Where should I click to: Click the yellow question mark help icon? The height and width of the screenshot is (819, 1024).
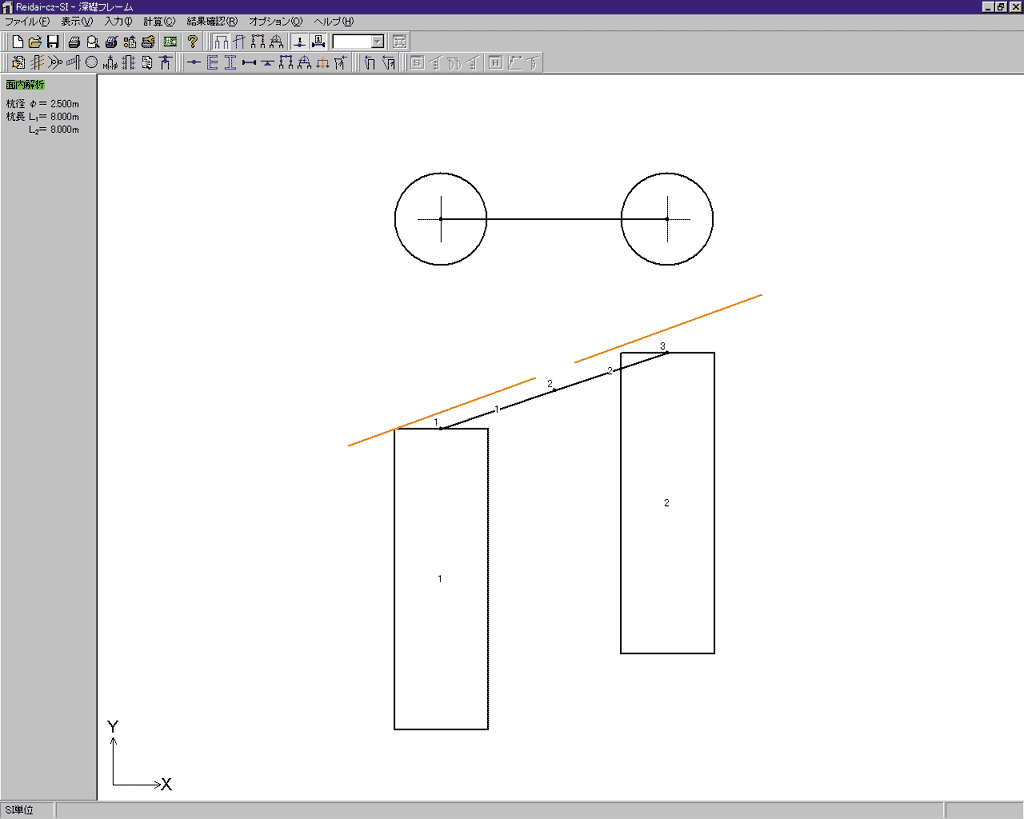(193, 42)
